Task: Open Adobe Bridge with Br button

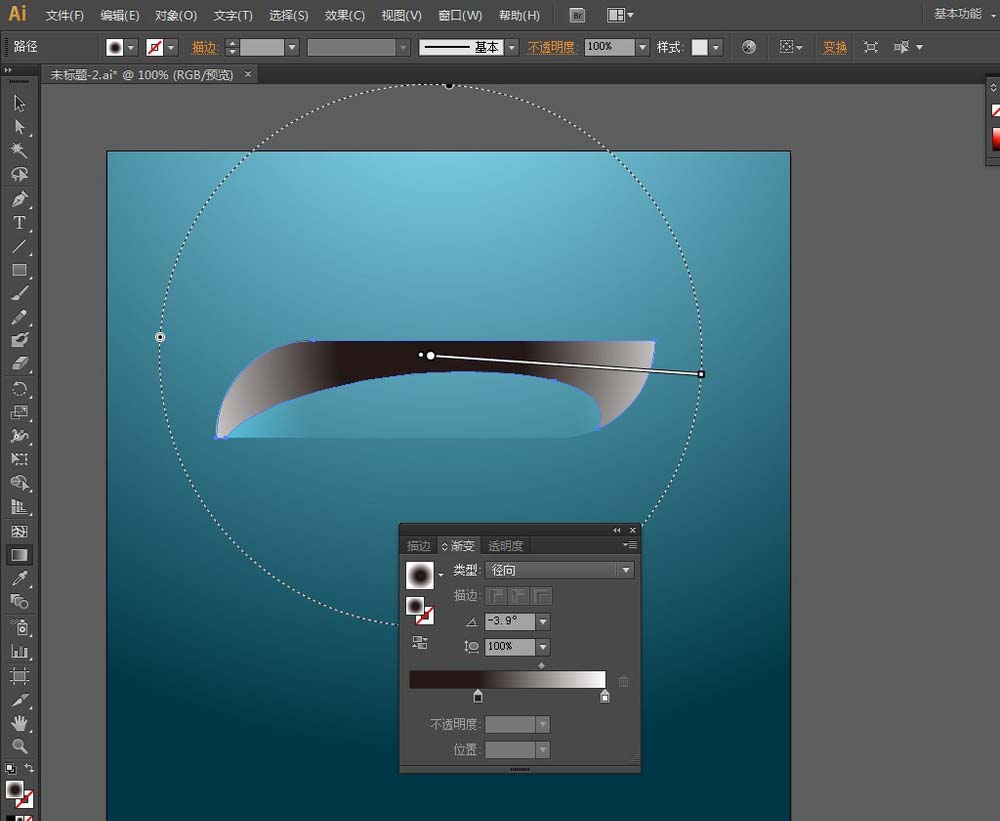Action: pyautogui.click(x=577, y=15)
